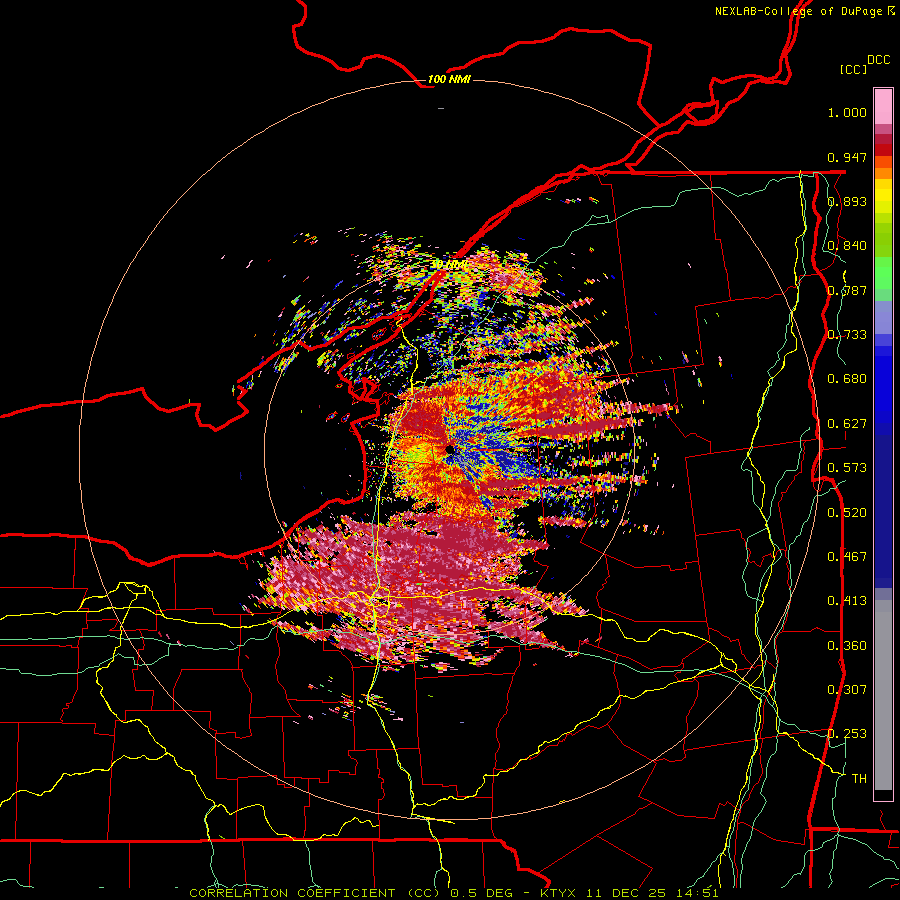Click the 0.680 scale value
Screen dimensions: 900x900
coord(847,379)
